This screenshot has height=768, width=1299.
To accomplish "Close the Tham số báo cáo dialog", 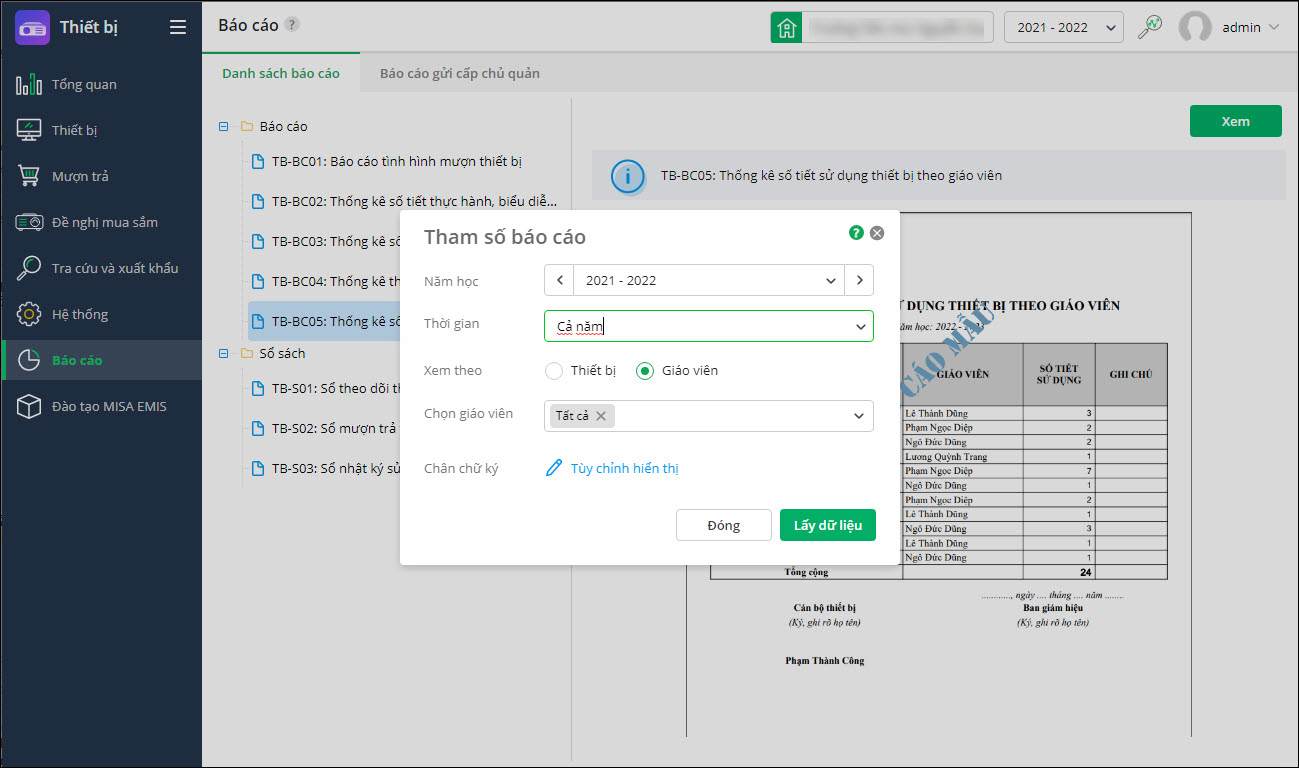I will pos(877,233).
